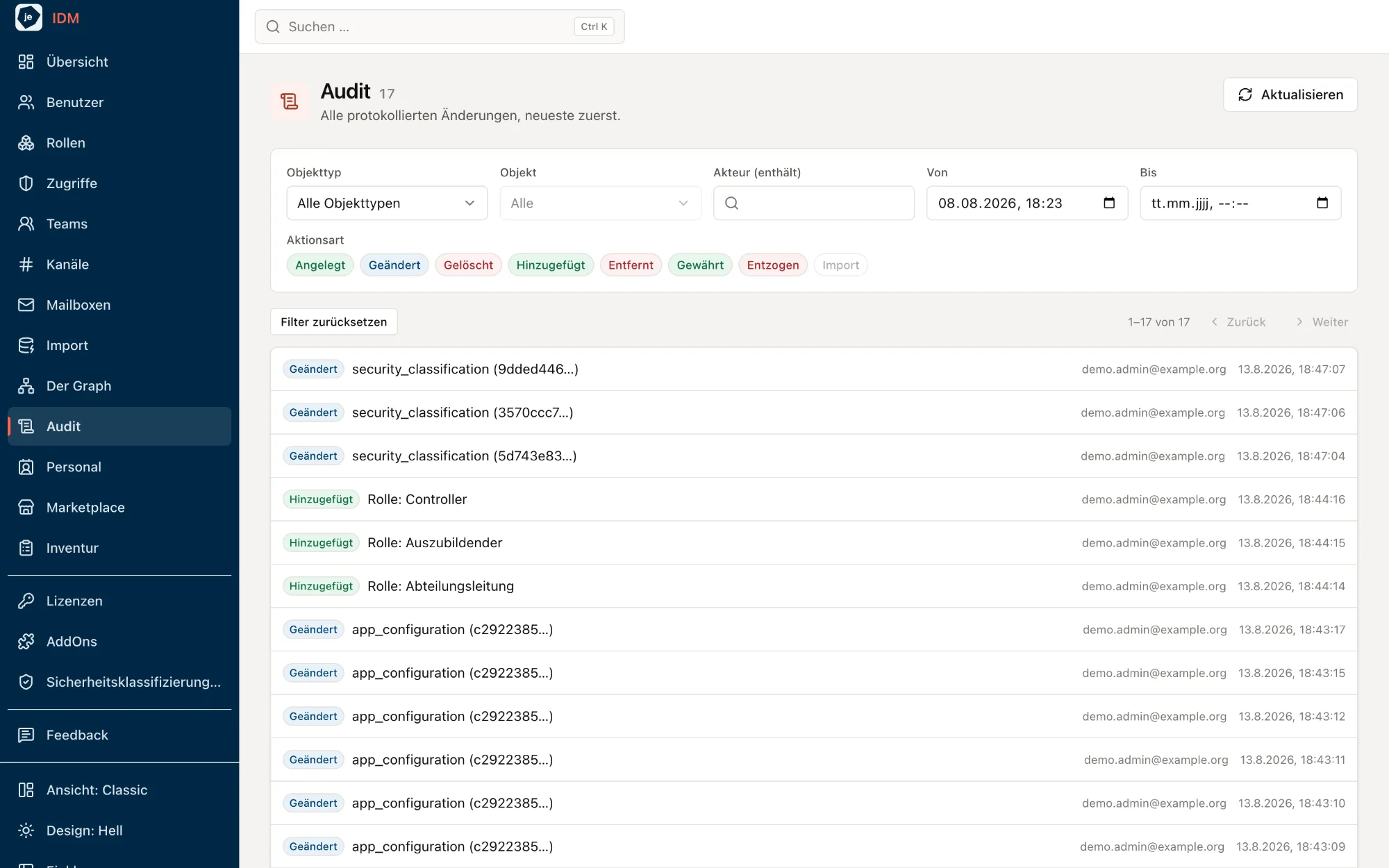This screenshot has width=1389, height=868.
Task: Click Filter zurücksetzen button
Action: click(333, 322)
